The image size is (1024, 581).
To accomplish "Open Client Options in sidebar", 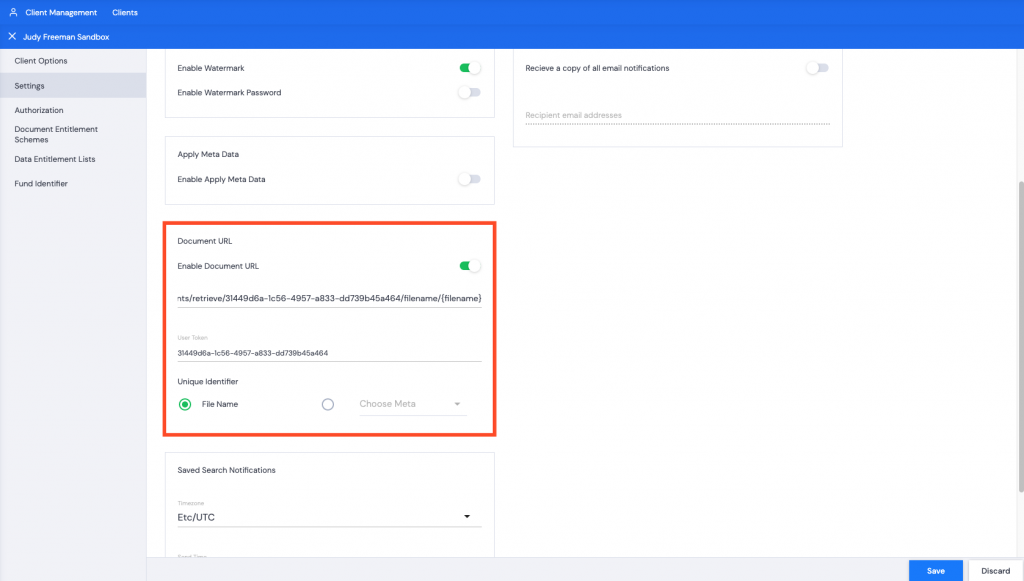I will 73,61.
